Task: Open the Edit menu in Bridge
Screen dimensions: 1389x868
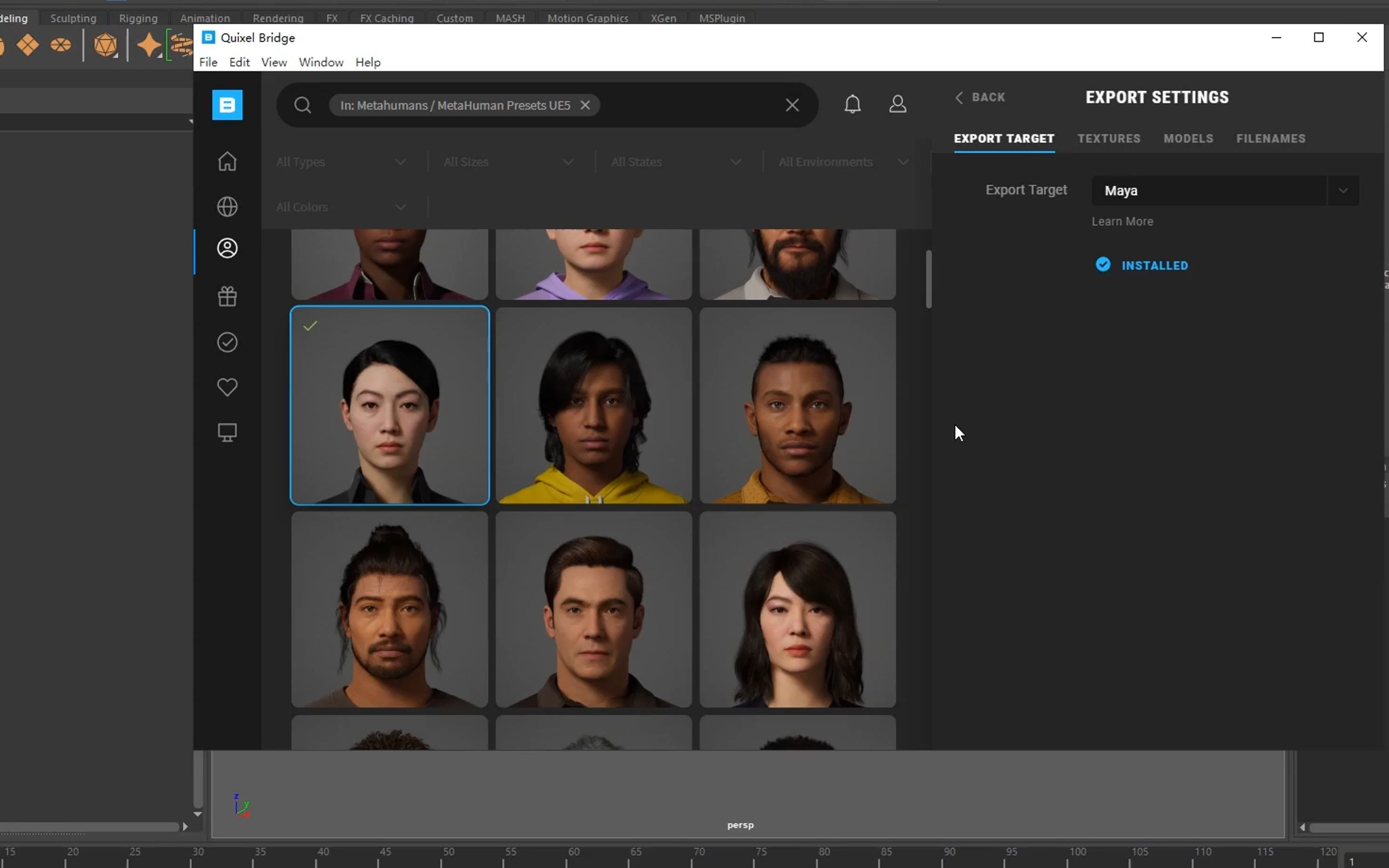Action: click(240, 62)
